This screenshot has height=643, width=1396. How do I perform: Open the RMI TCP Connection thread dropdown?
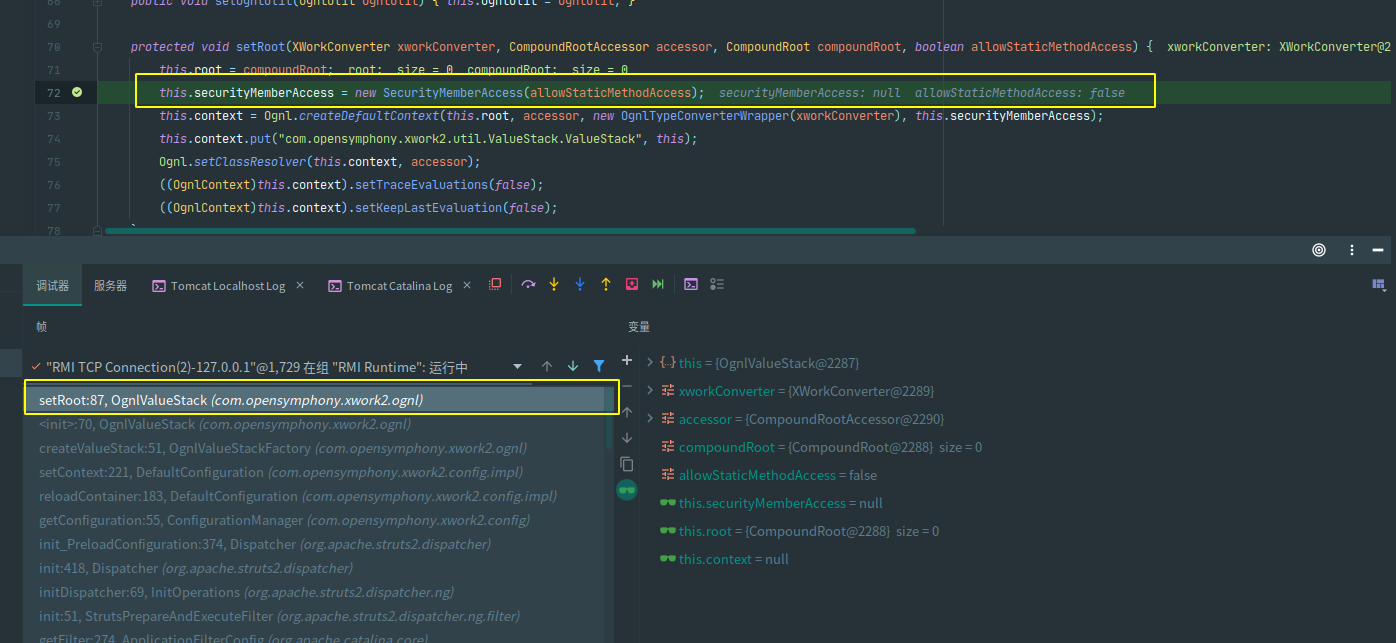coord(517,367)
